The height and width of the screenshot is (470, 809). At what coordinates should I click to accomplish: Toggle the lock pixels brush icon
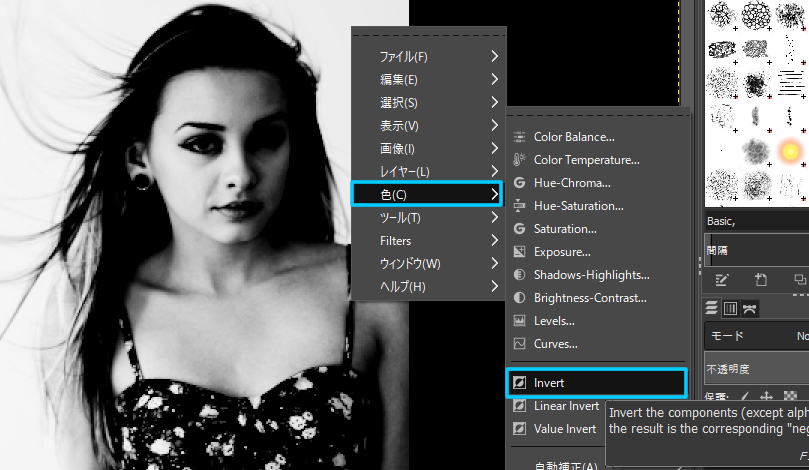(745, 396)
